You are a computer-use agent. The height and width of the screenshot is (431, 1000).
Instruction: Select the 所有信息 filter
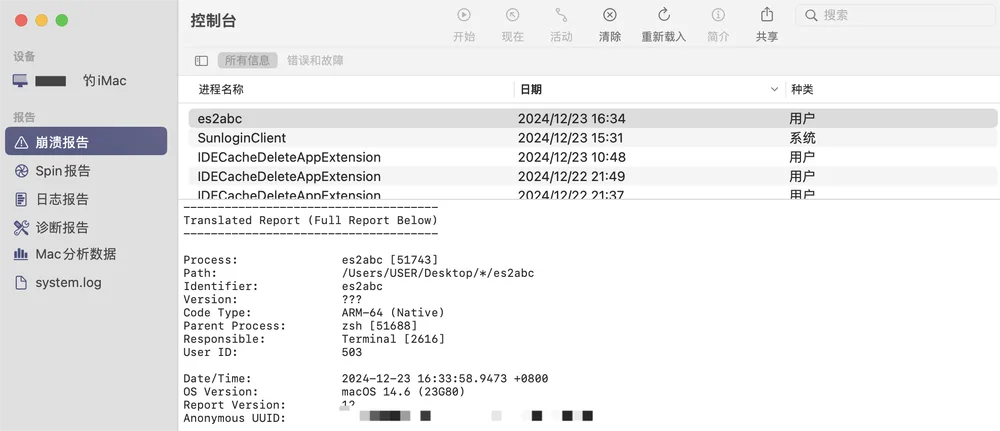[247, 61]
